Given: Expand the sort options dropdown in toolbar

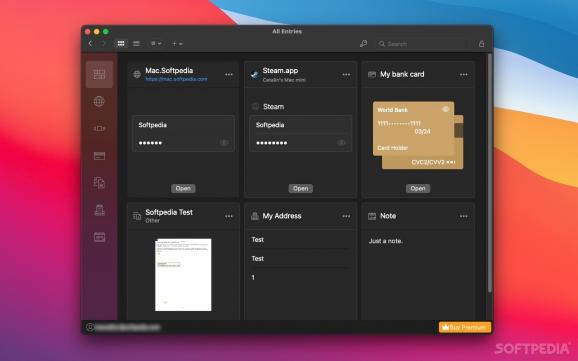Looking at the screenshot, I should click(x=156, y=44).
